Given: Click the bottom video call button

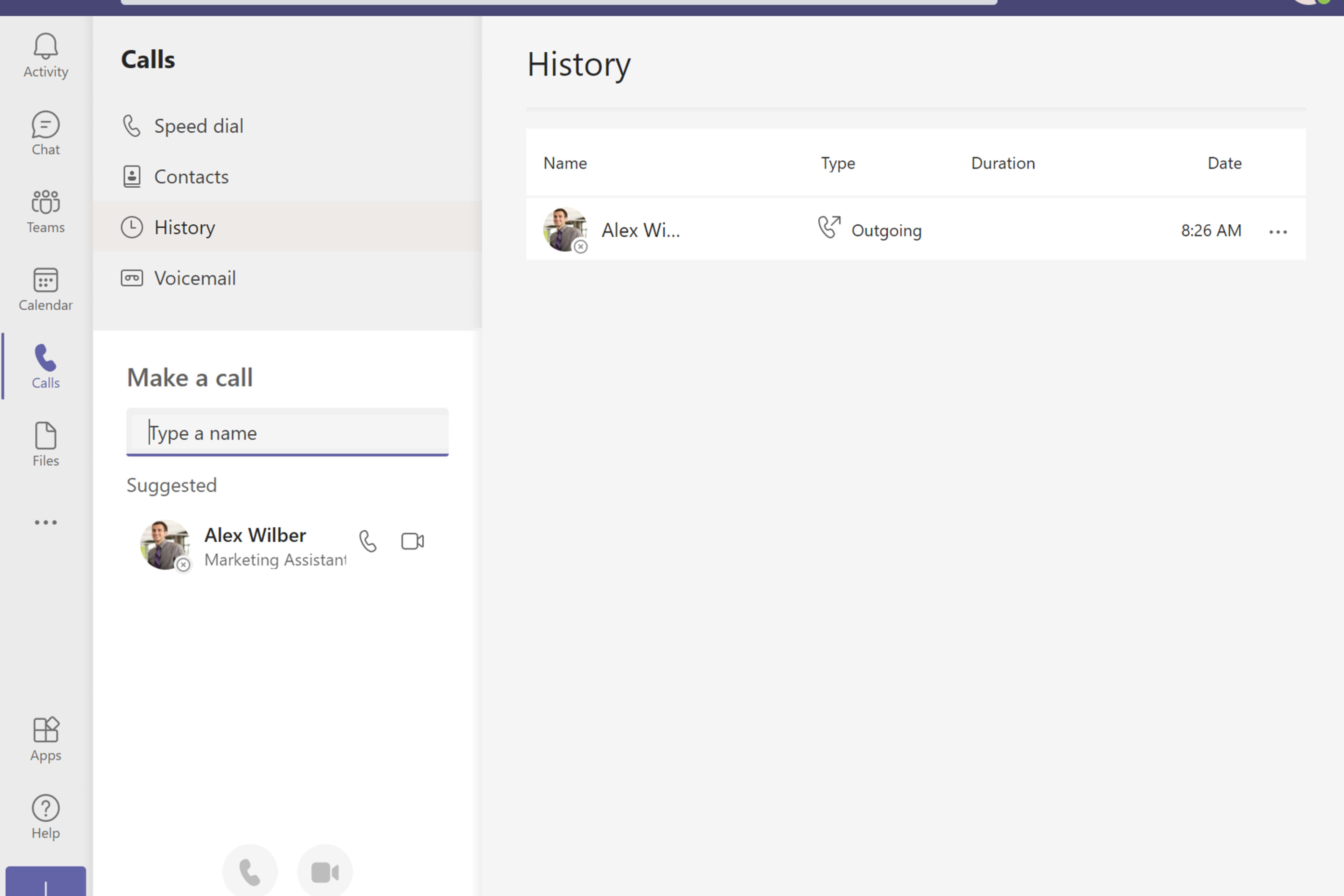Looking at the screenshot, I should tap(324, 871).
